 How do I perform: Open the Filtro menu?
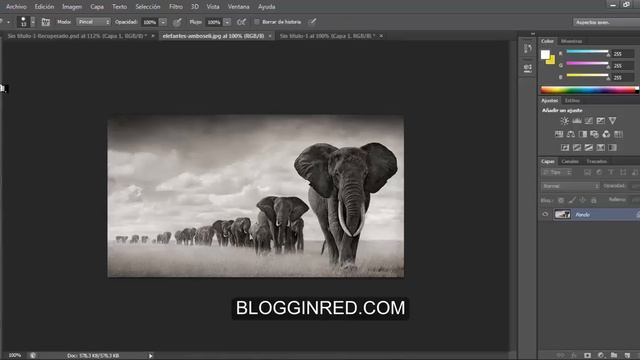point(176,7)
